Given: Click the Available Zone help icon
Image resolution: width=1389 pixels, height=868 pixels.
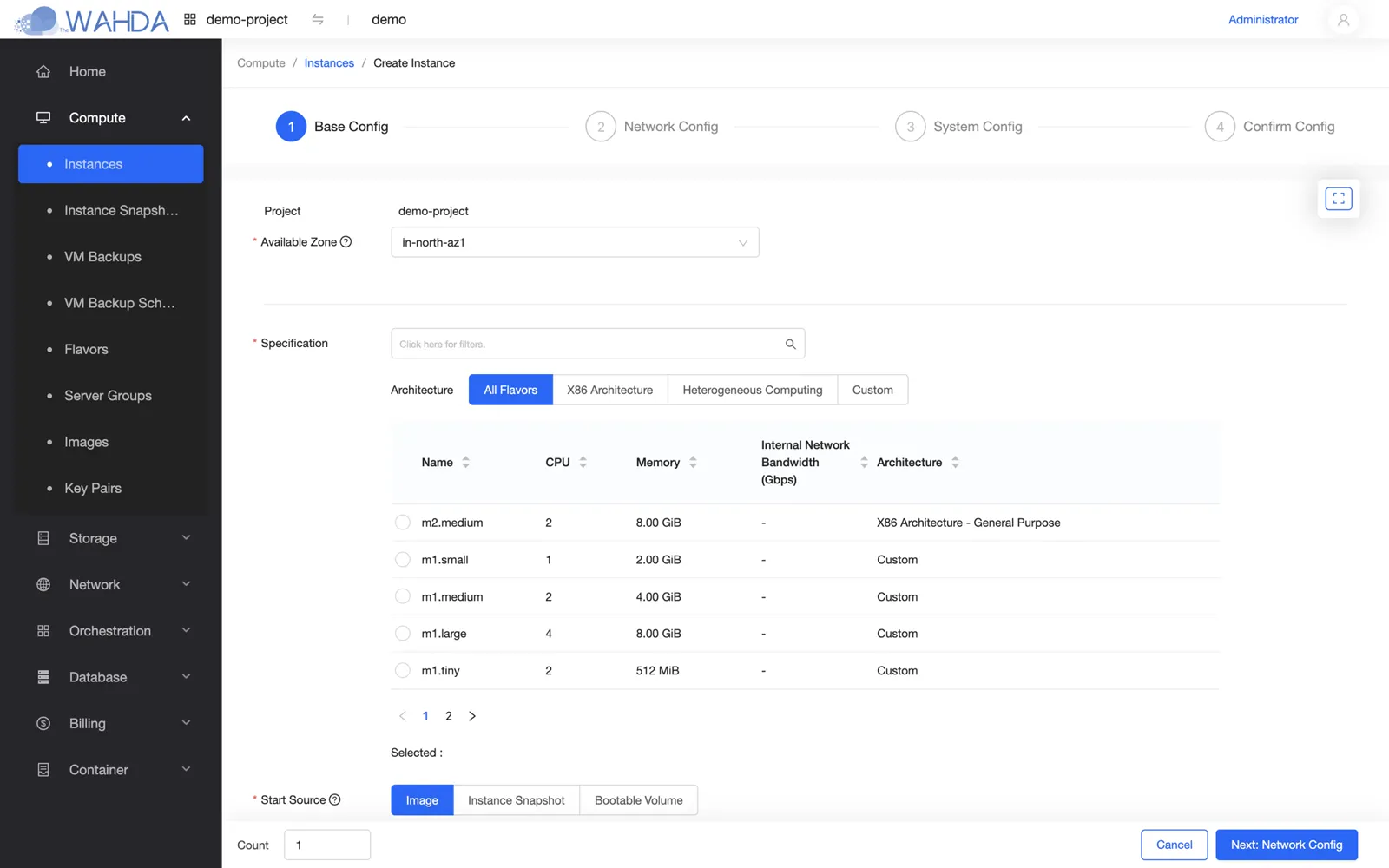Looking at the screenshot, I should click(x=346, y=241).
